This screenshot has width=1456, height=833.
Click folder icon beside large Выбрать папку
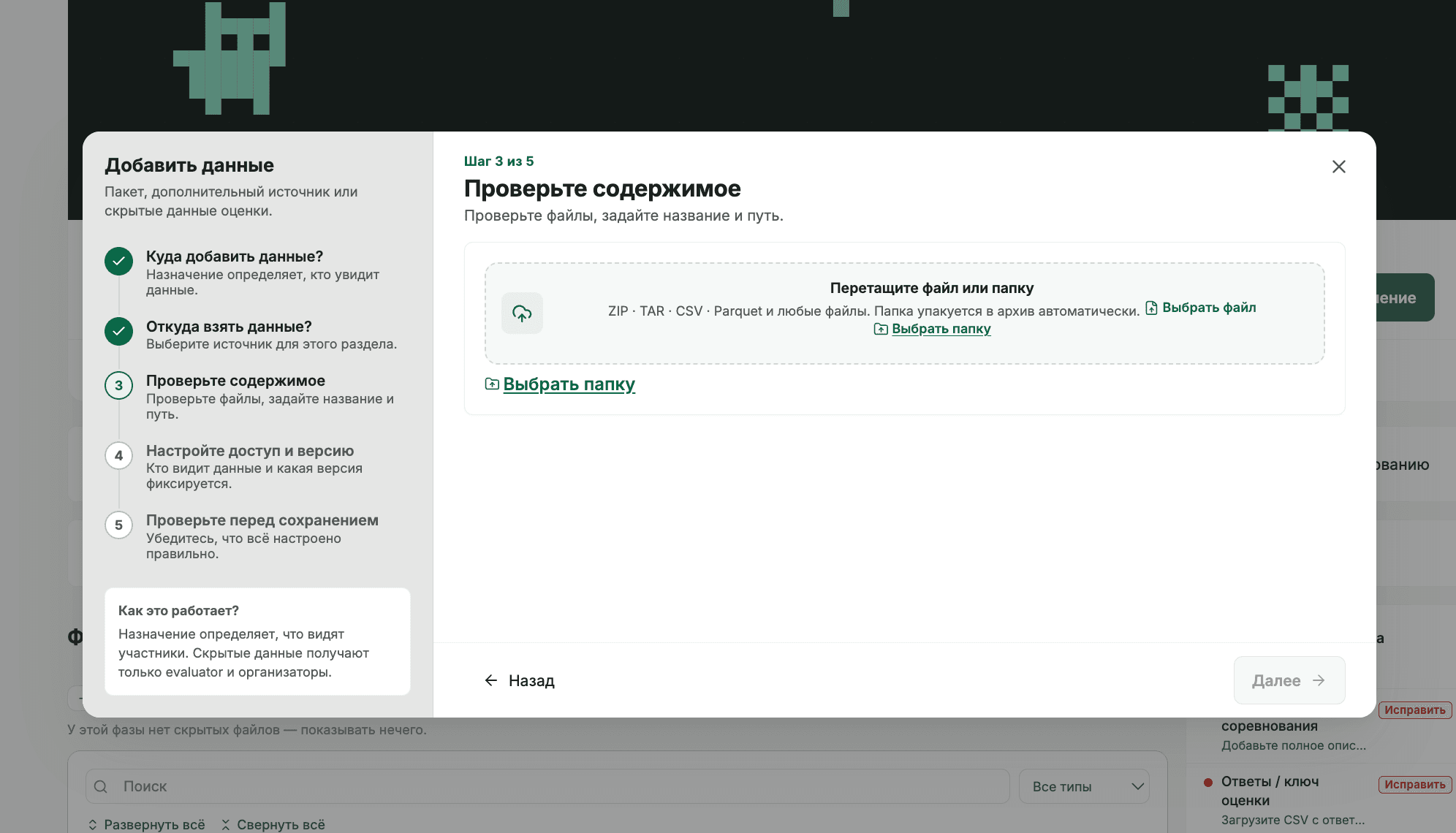pos(492,384)
